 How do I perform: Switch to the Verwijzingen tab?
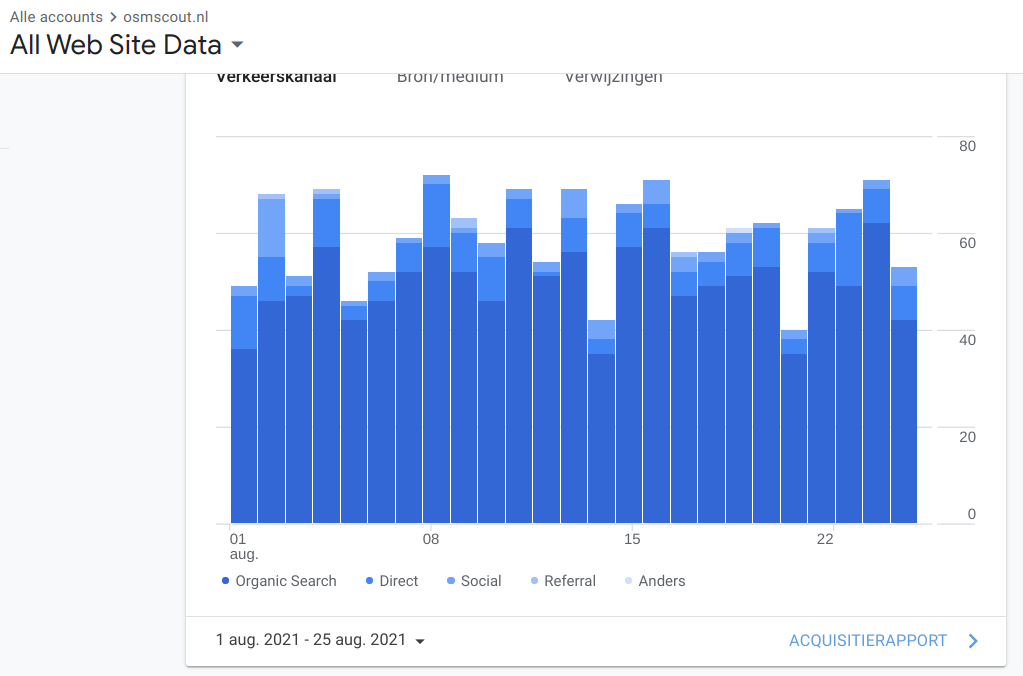[613, 77]
